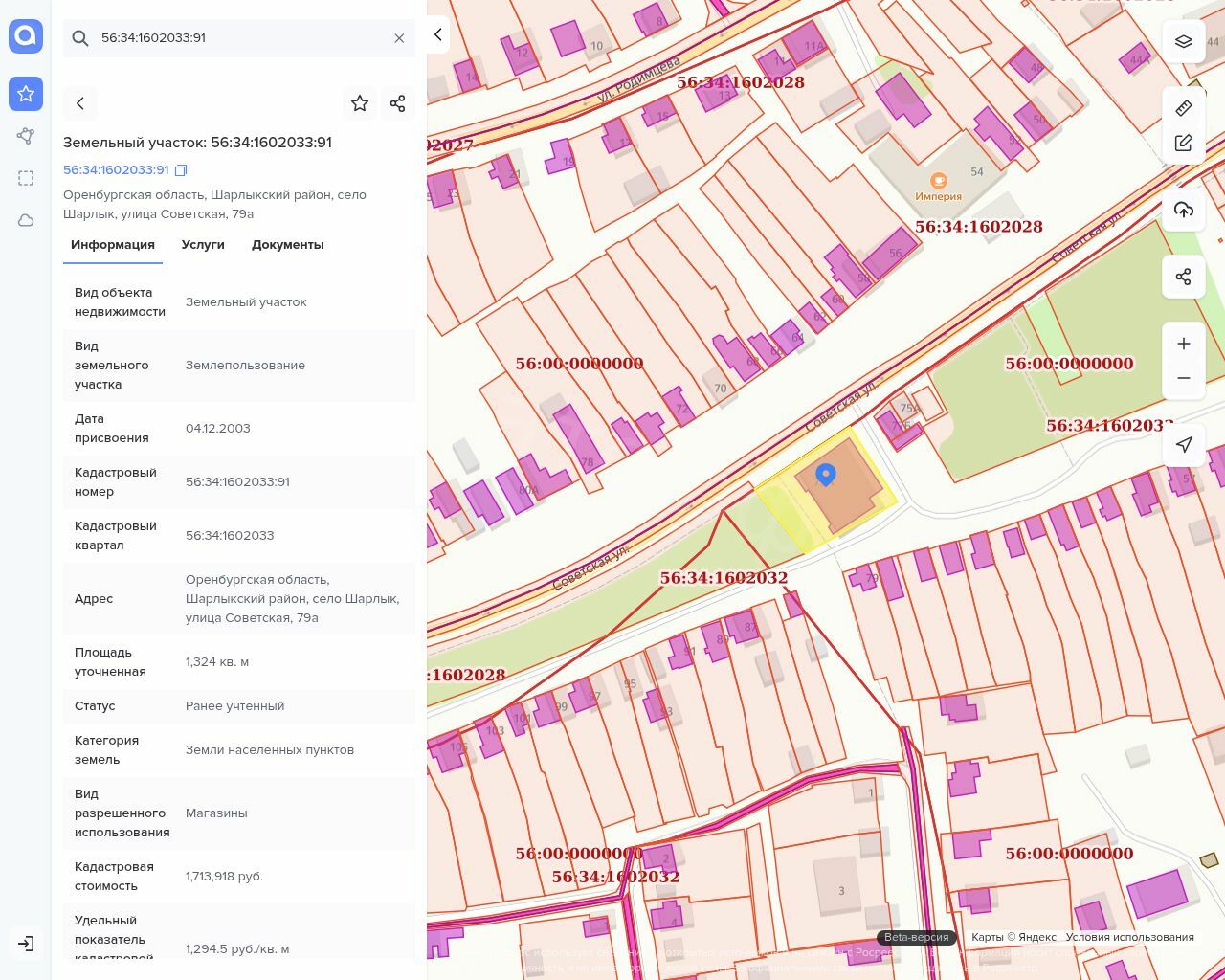
Task: Open the blue cadastral number link
Action: coord(116,170)
